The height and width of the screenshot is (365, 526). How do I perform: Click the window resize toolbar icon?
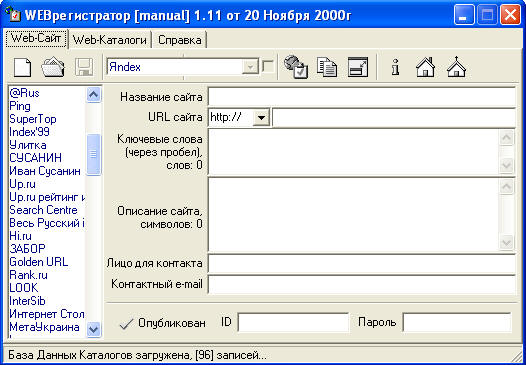pos(358,67)
